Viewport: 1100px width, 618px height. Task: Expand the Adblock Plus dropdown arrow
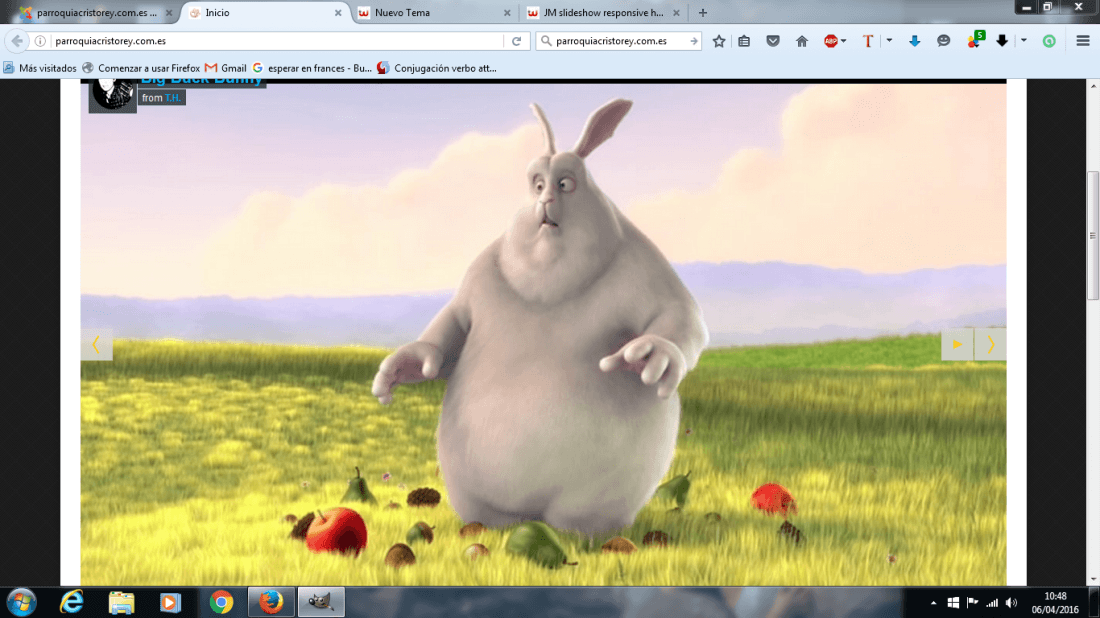tap(843, 41)
